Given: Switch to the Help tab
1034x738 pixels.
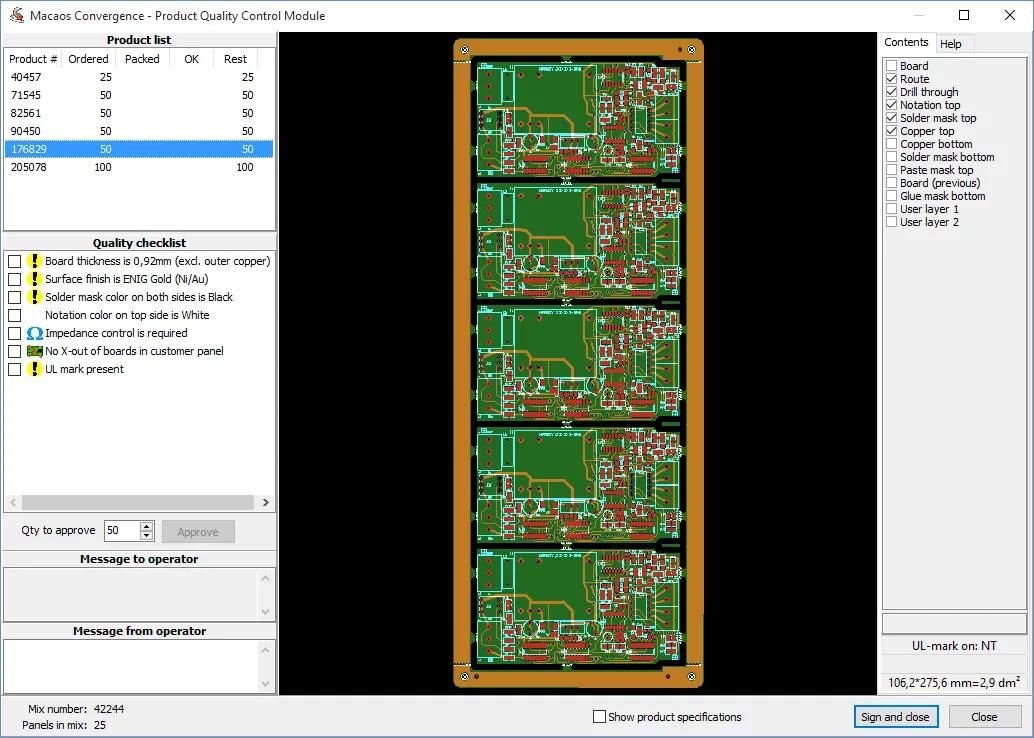Looking at the screenshot, I should [952, 43].
